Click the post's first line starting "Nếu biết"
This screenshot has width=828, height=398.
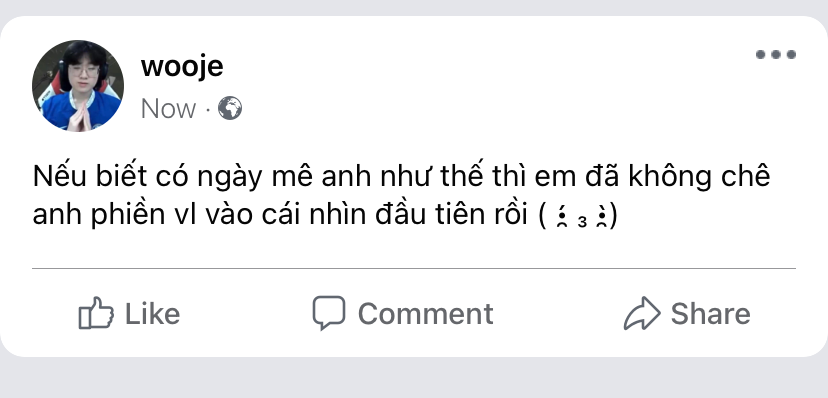[401, 176]
